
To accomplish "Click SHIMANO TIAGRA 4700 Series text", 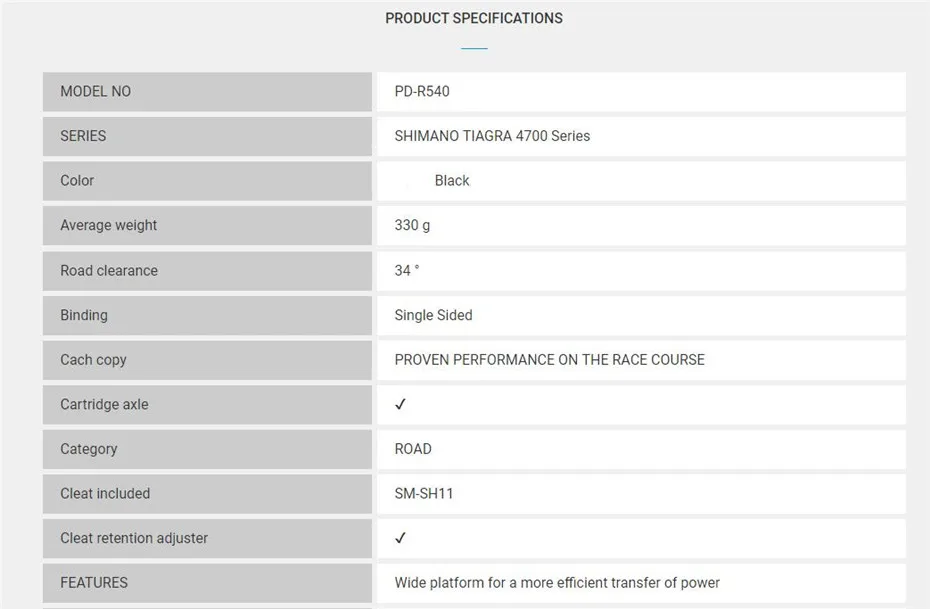I will click(x=492, y=136).
